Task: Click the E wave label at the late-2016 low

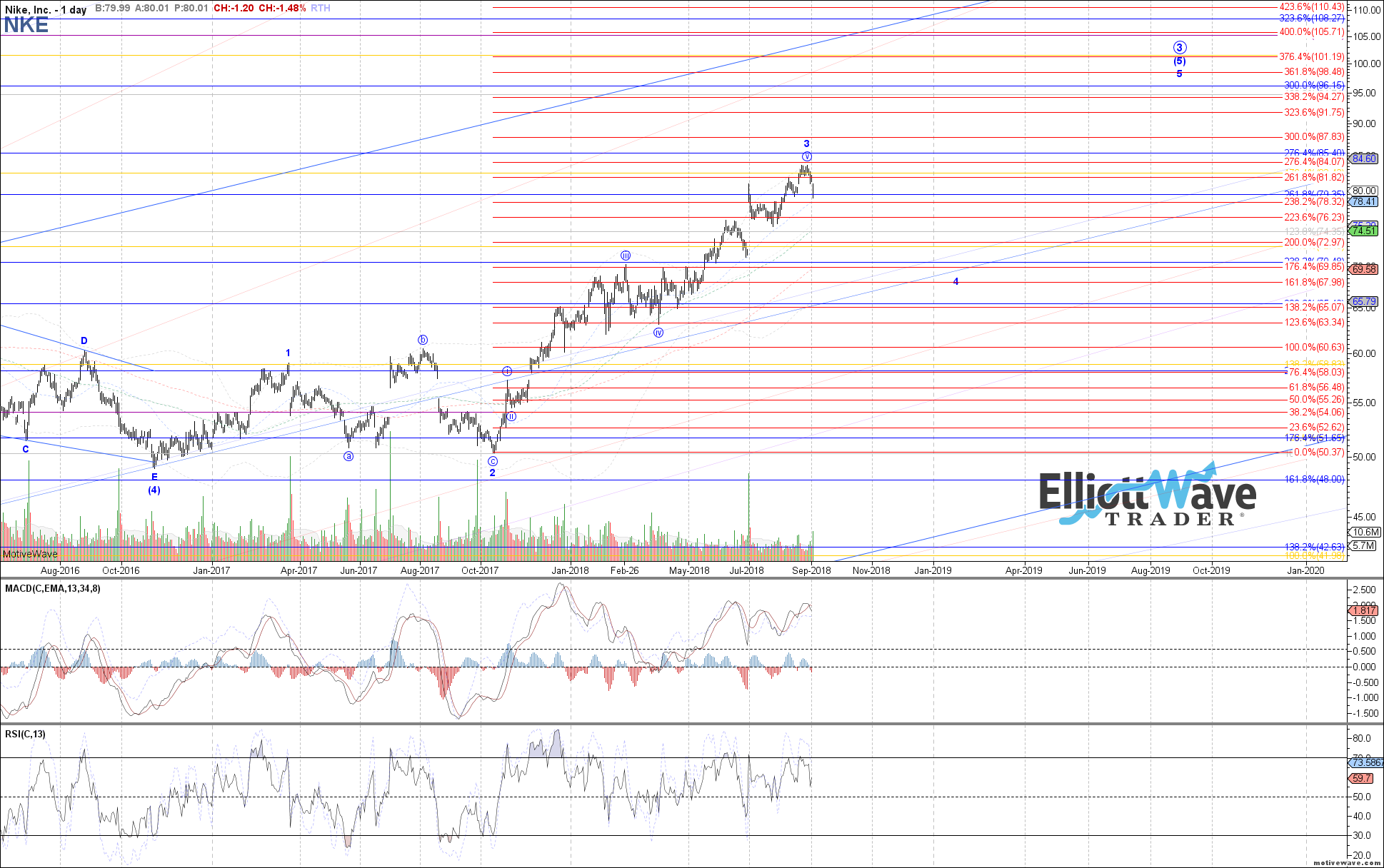Action: coord(154,476)
